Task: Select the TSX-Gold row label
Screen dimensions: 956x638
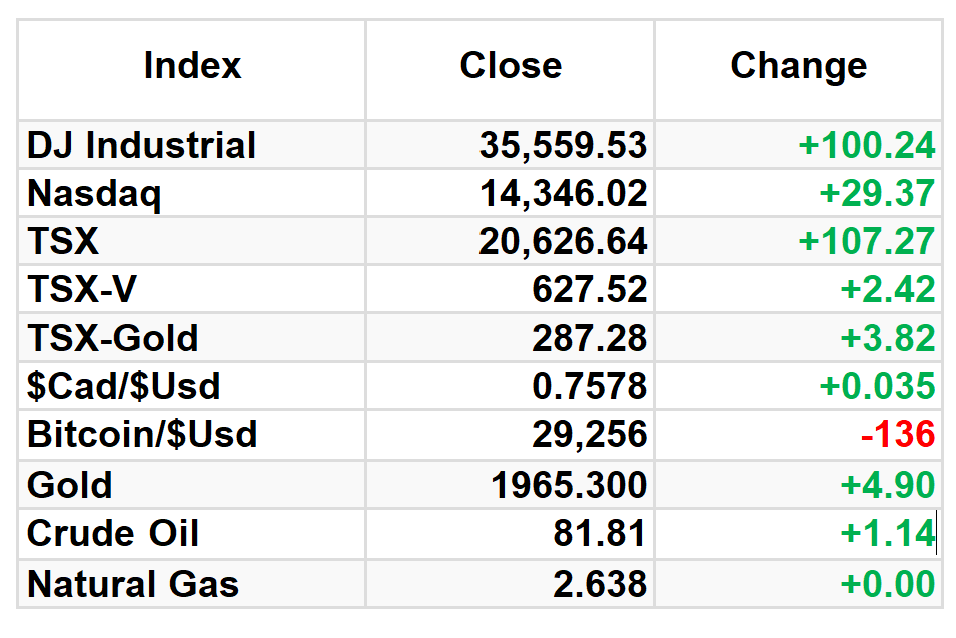Action: [113, 338]
